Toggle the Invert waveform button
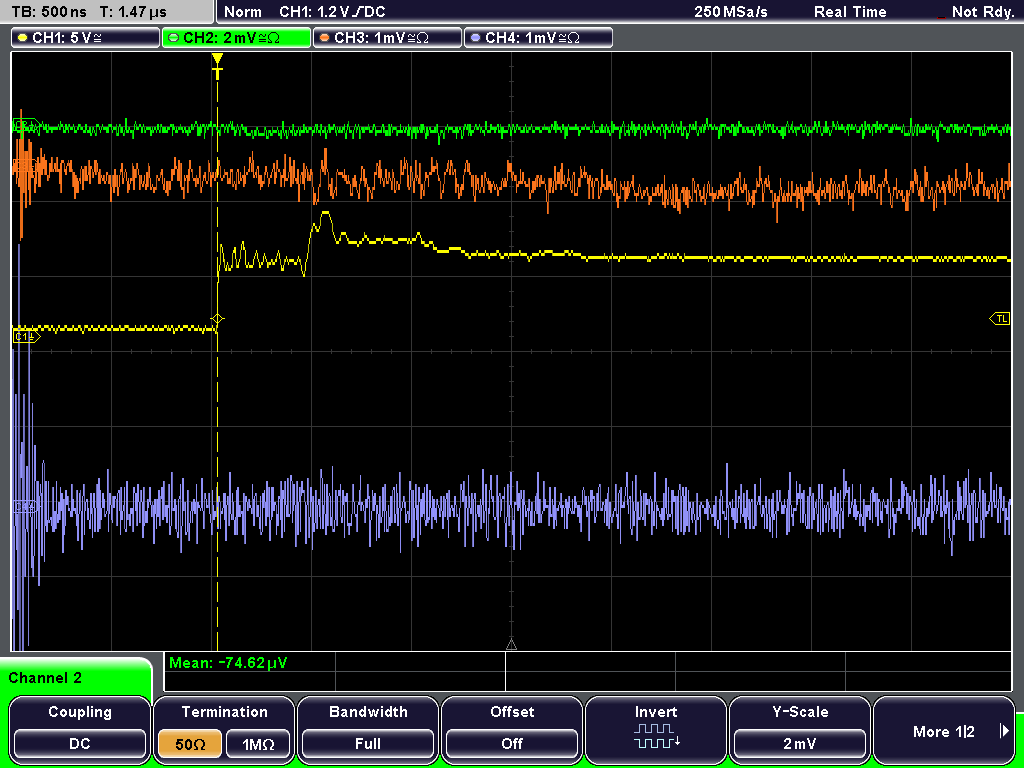 pos(656,728)
